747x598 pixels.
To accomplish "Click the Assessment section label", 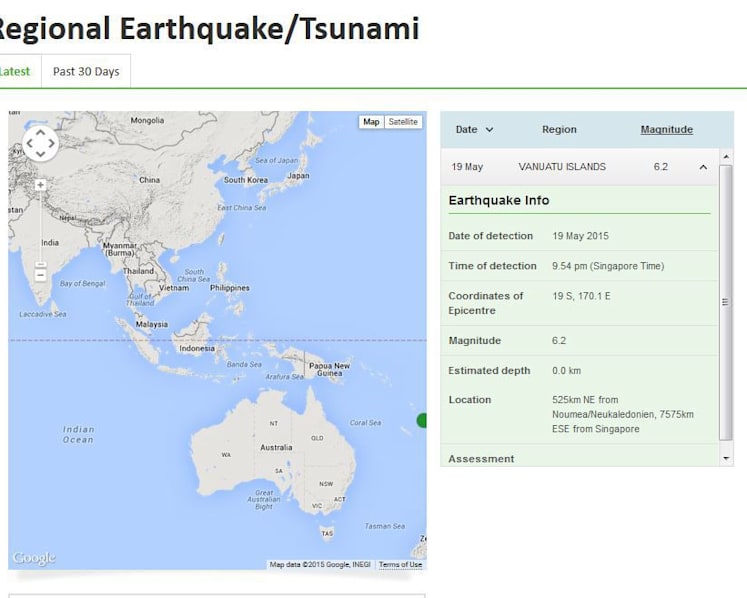I will pos(481,459).
